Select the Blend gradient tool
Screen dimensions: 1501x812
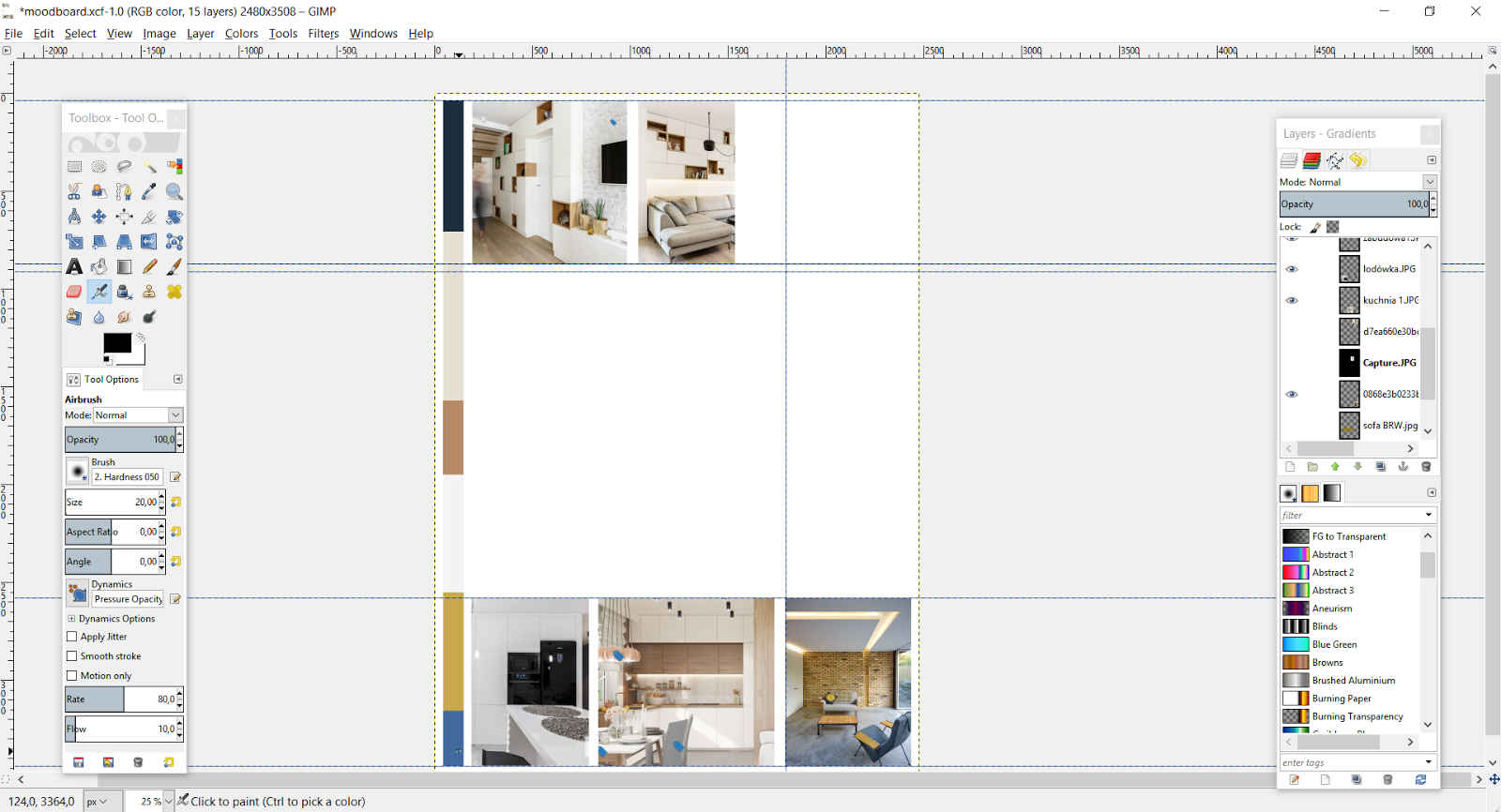tap(124, 267)
